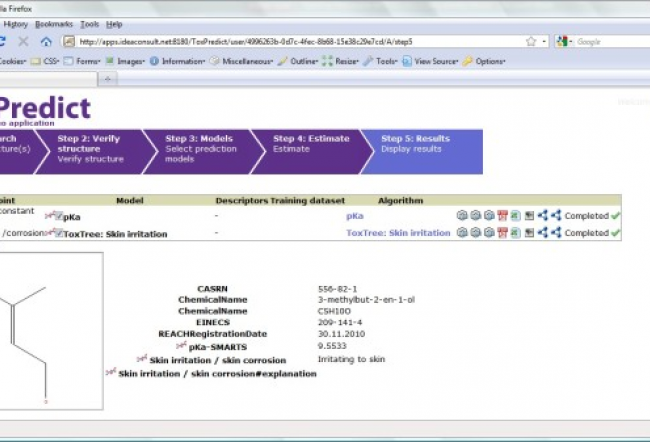Go to the browser Home page

click(x=46, y=41)
